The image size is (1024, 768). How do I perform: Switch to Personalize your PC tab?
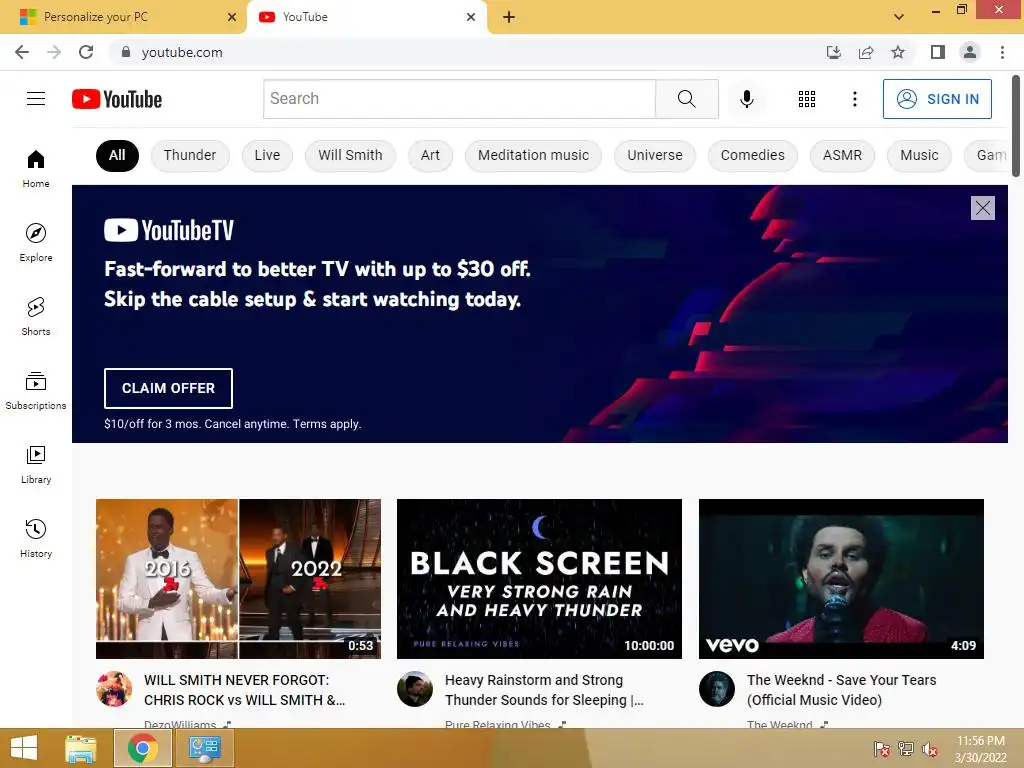(x=124, y=17)
